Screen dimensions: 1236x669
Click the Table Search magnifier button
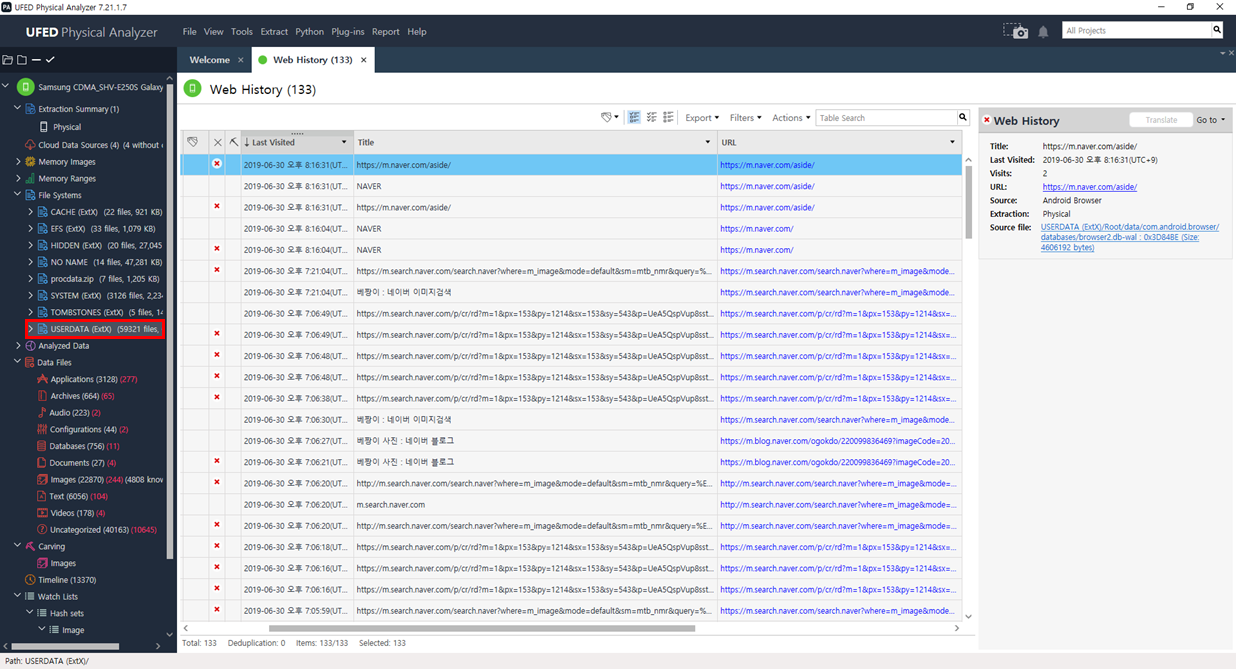click(x=963, y=118)
